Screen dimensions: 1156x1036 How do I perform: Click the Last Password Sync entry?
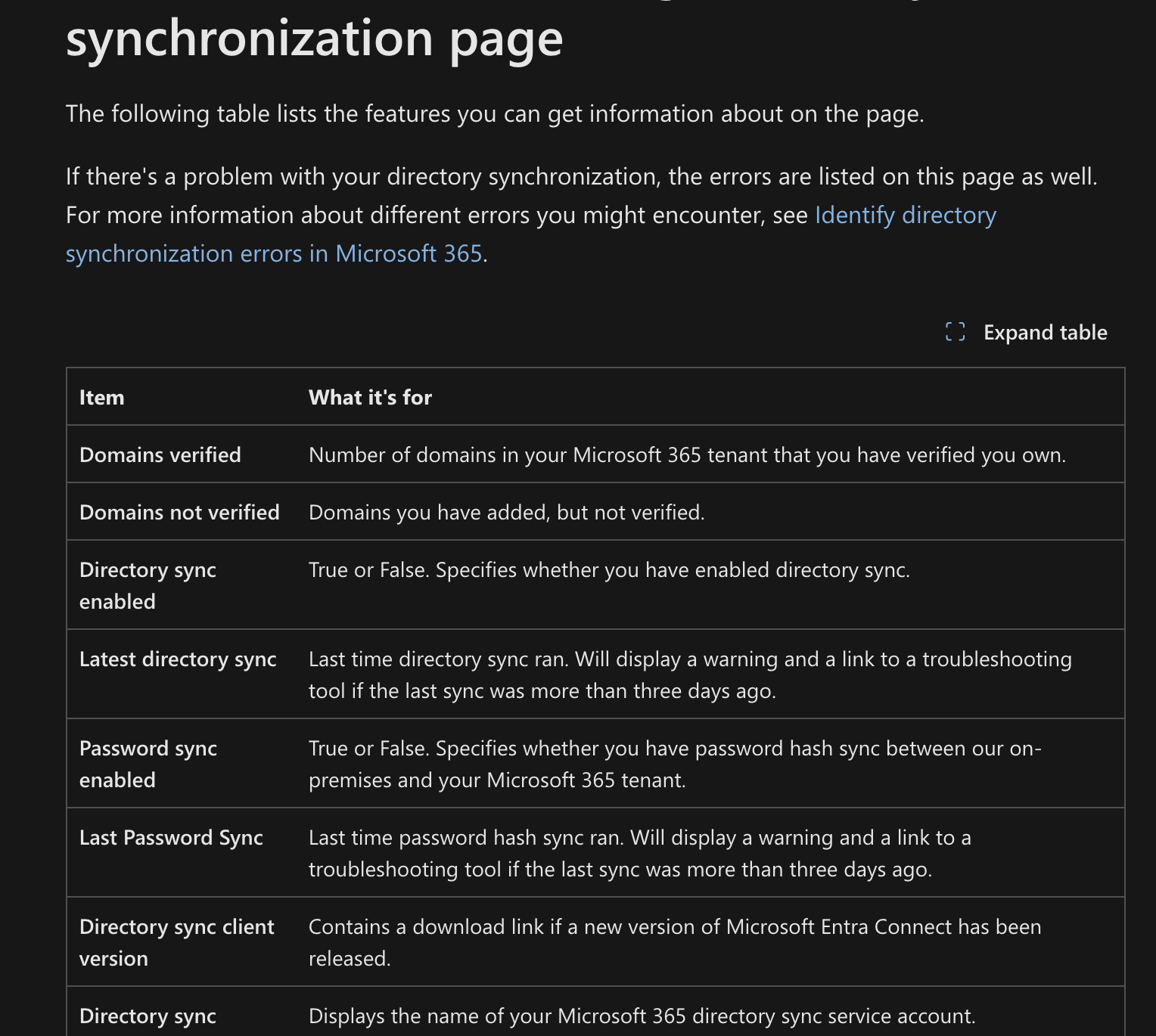pos(171,837)
